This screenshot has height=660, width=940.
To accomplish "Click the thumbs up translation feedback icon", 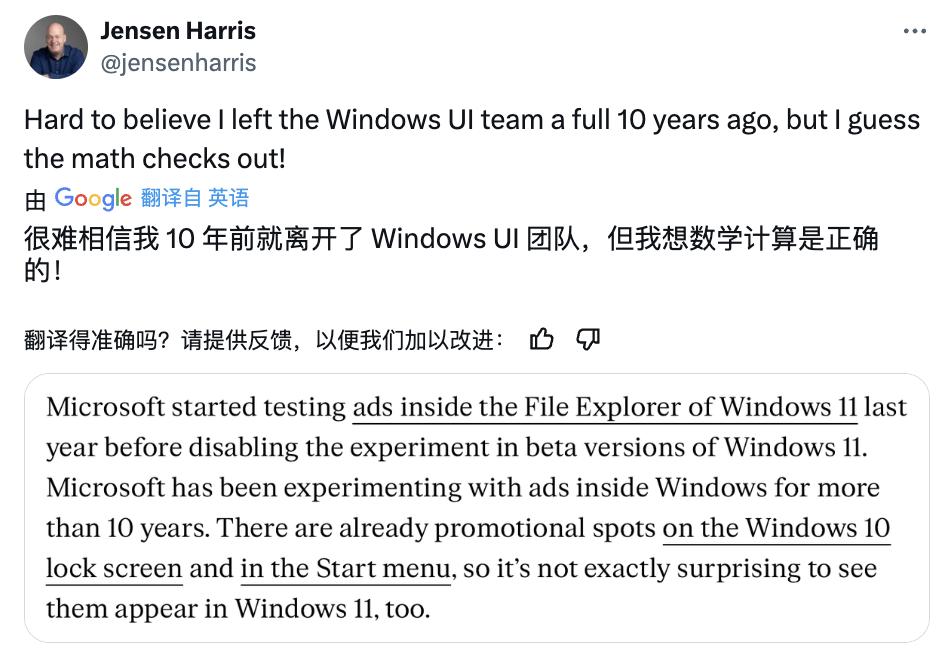I will coord(541,339).
